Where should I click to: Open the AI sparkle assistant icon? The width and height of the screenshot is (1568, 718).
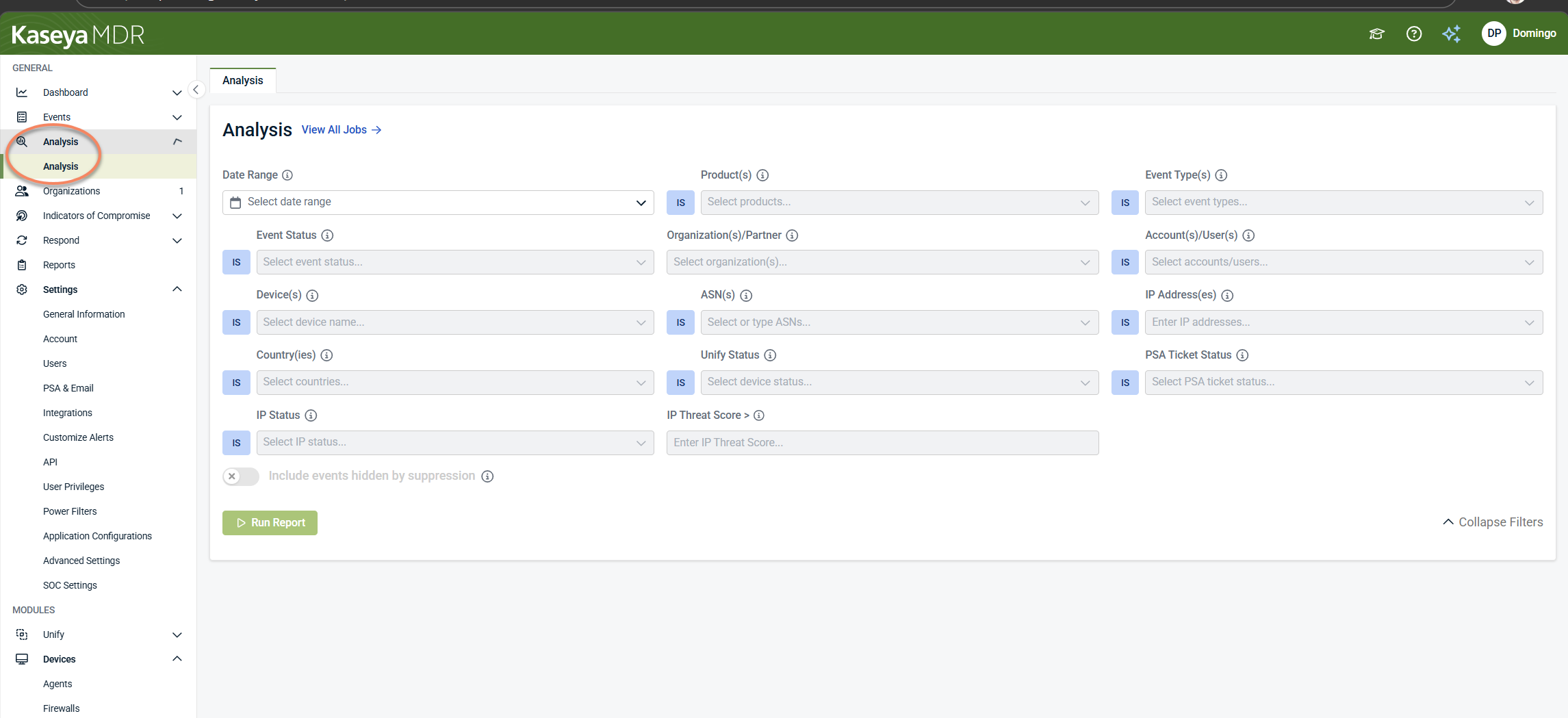1451,34
